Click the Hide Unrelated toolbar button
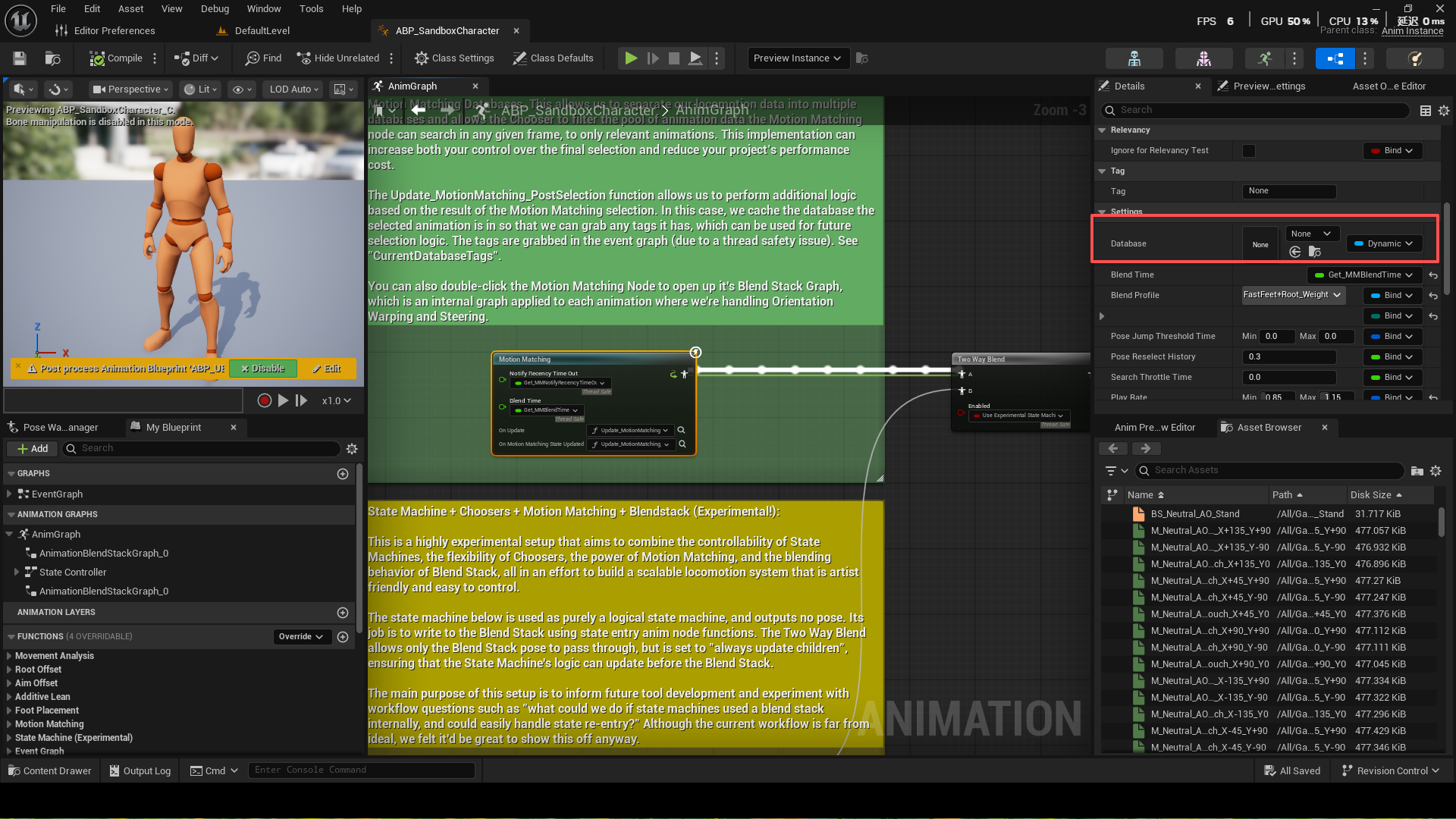This screenshot has height=819, width=1456. 338,58
